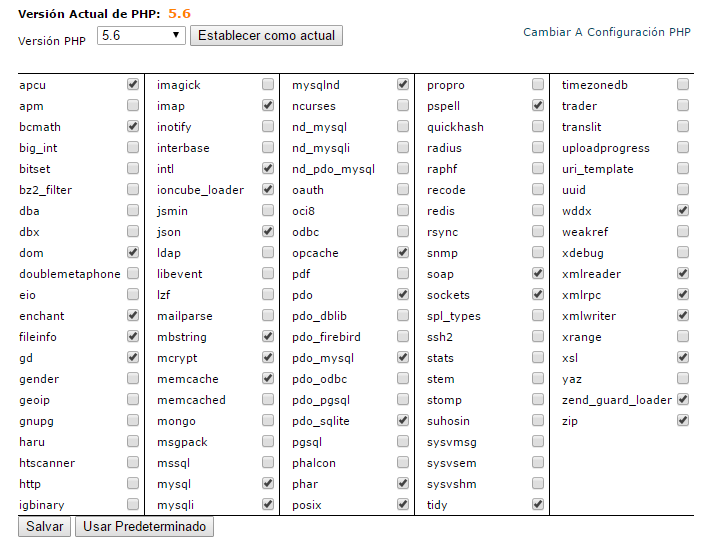Uncheck the apcu extension checkbox
Image resolution: width=714 pixels, height=542 pixels.
tap(133, 85)
